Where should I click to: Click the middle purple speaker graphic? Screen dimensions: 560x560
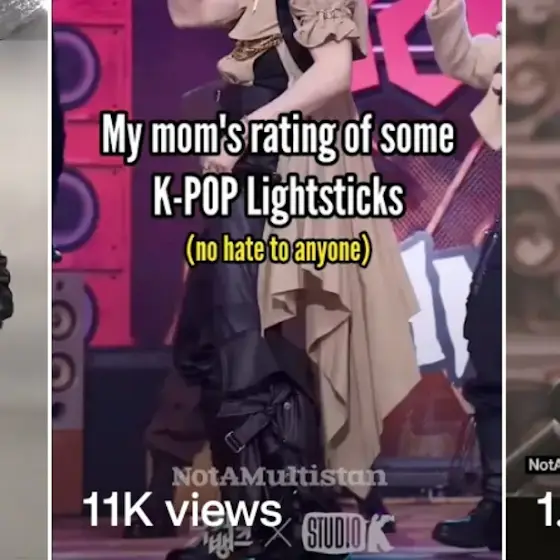[x=74, y=210]
